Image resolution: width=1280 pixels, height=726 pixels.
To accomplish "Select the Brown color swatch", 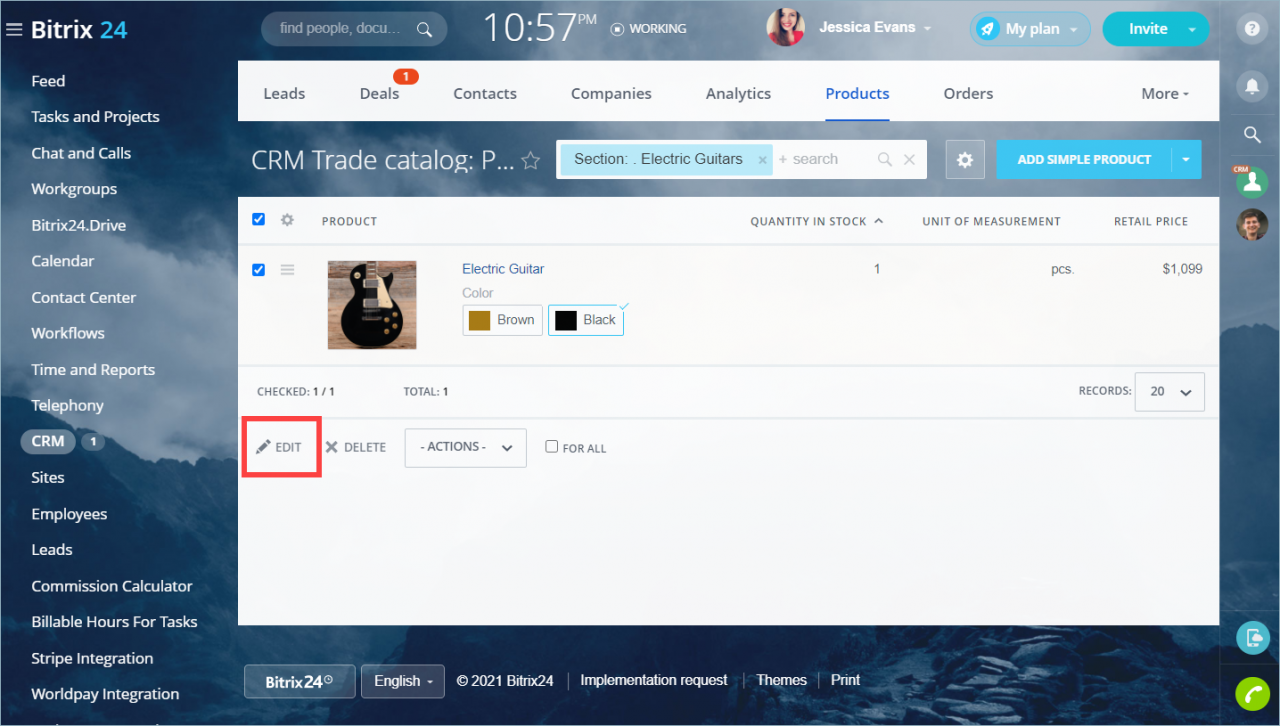I will click(502, 320).
